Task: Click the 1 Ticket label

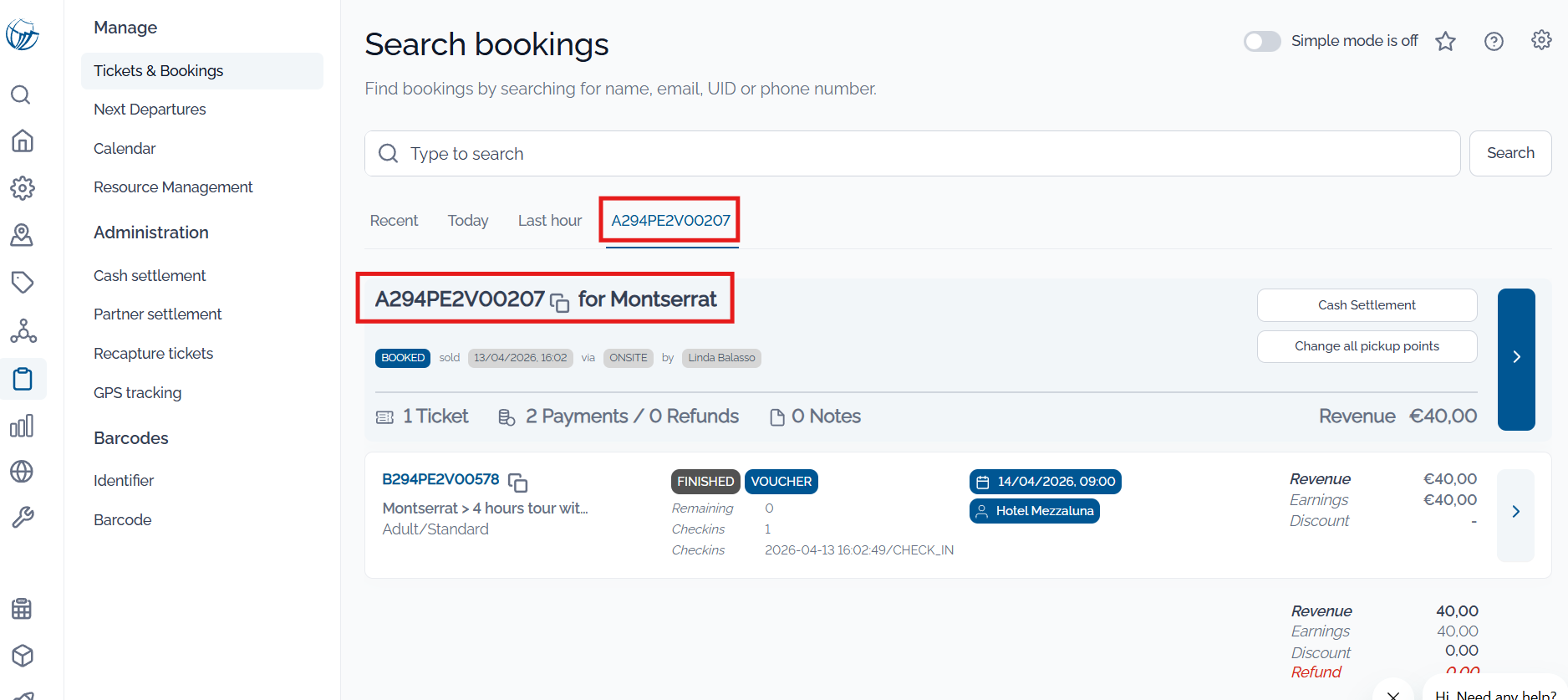Action: pos(435,416)
